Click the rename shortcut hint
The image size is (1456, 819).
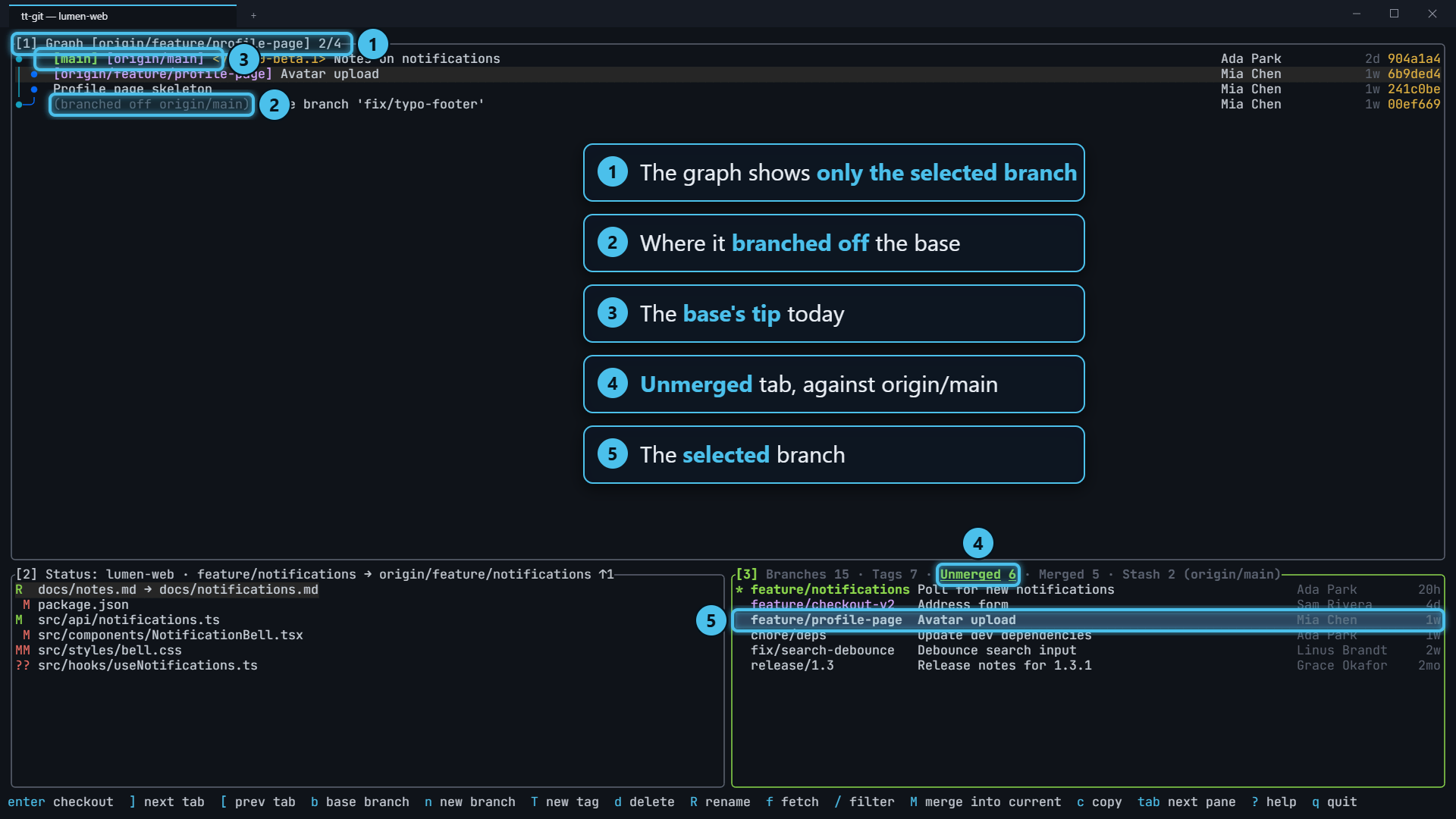720,802
